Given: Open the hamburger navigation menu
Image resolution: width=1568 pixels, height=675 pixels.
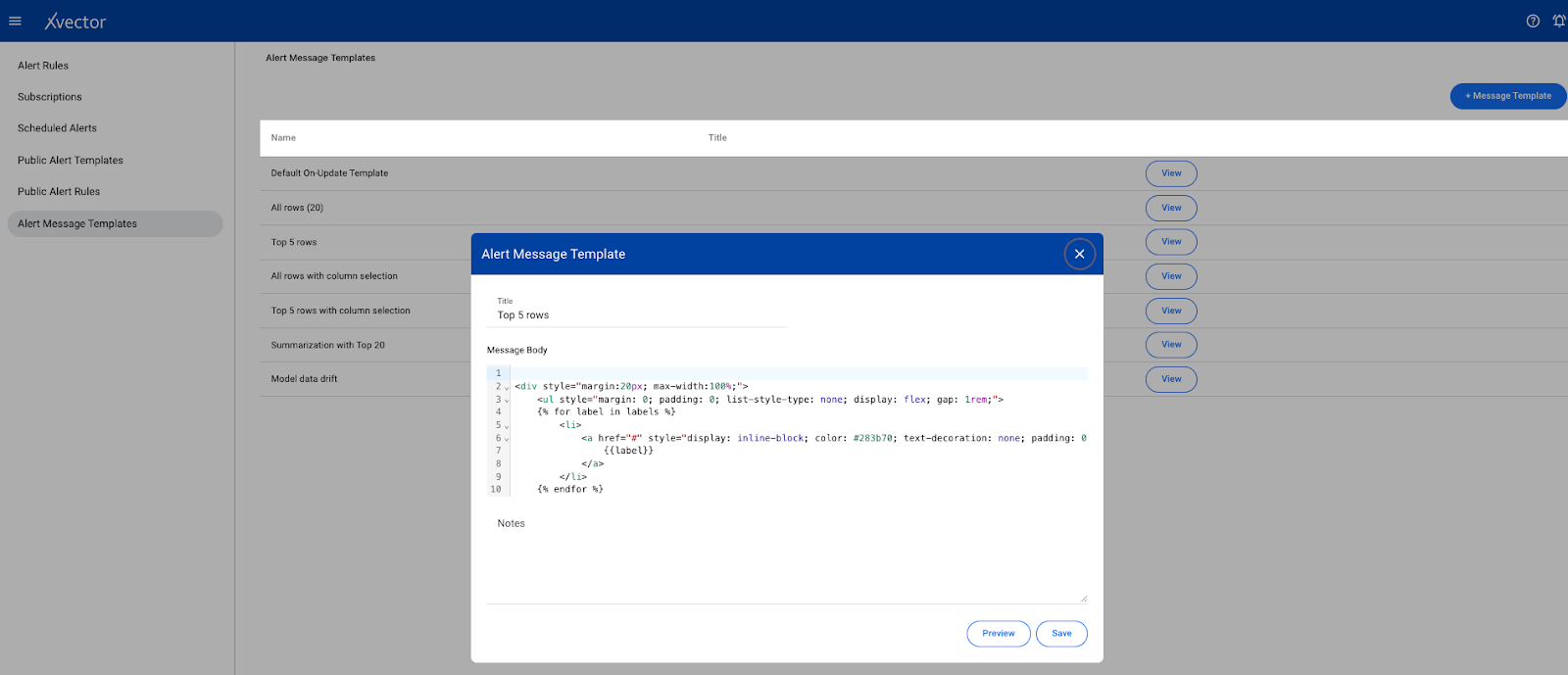Looking at the screenshot, I should [x=15, y=21].
